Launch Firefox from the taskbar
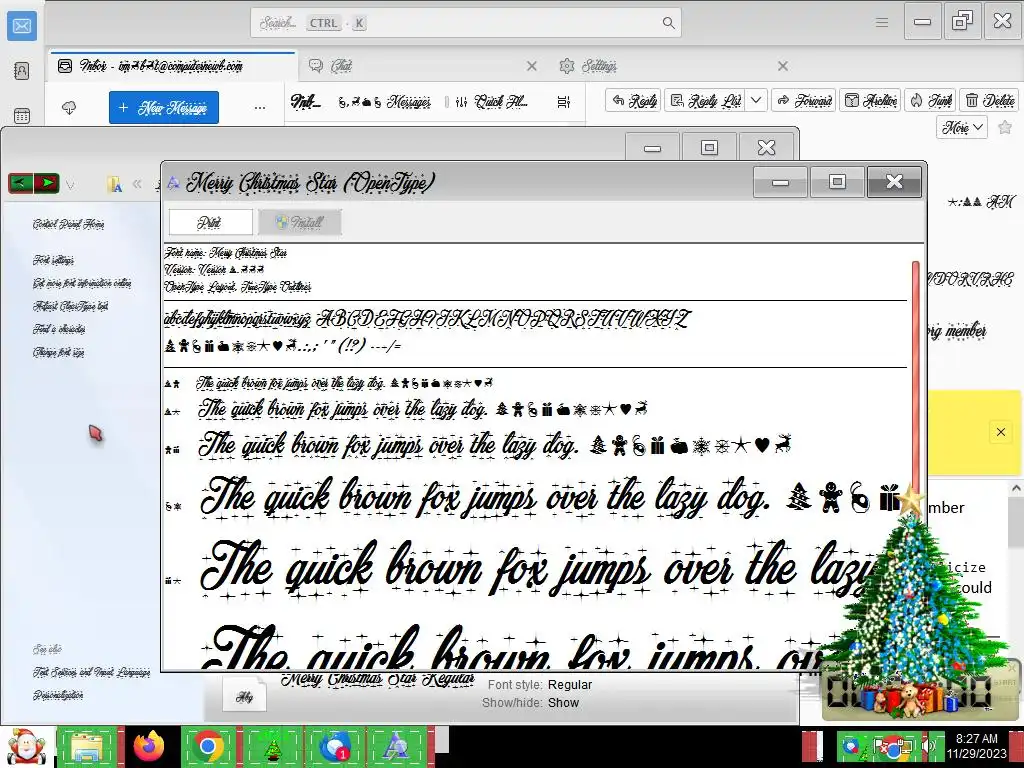This screenshot has width=1024, height=768. tap(149, 746)
